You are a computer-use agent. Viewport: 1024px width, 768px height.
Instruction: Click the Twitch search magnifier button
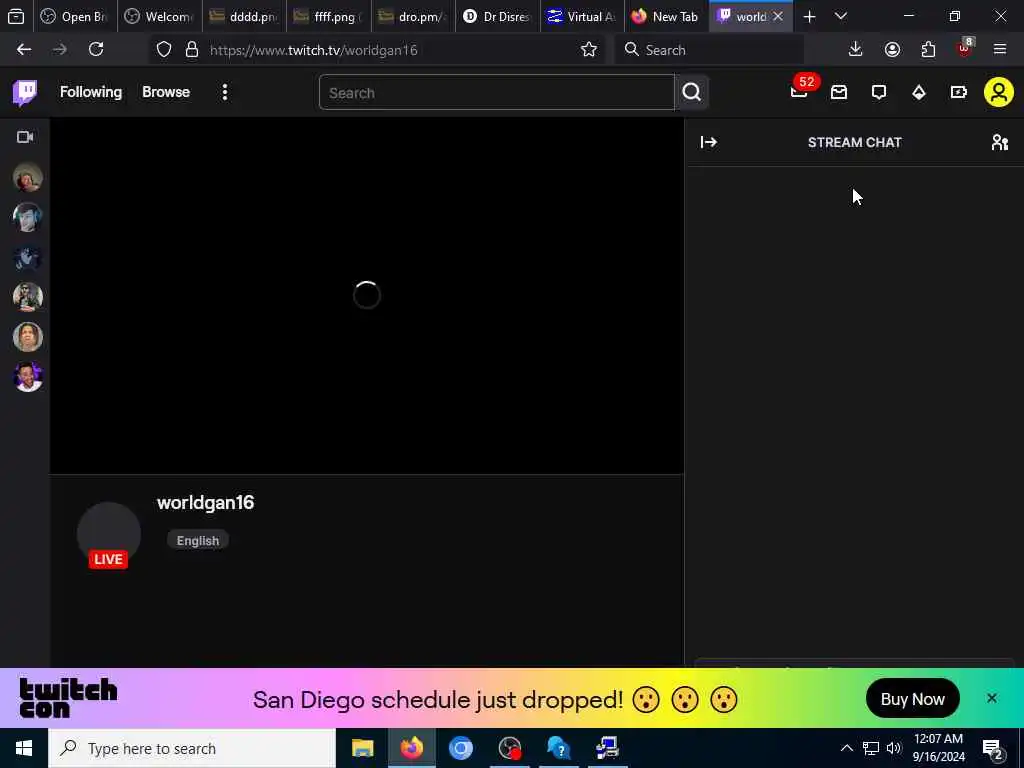[x=692, y=93]
